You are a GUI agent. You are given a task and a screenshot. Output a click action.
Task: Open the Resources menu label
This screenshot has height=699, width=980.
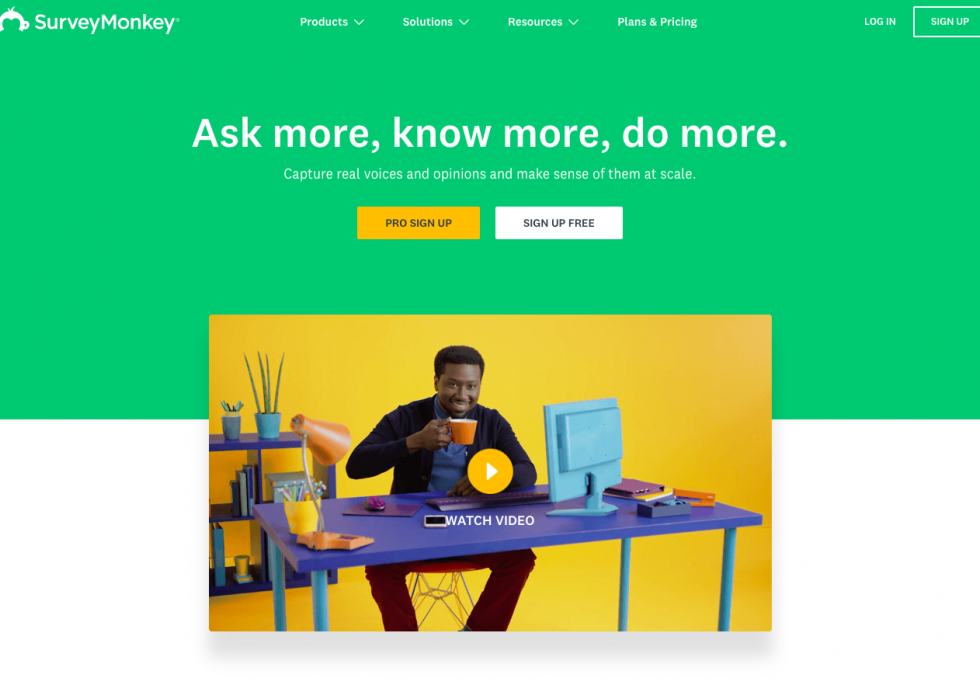coord(535,22)
